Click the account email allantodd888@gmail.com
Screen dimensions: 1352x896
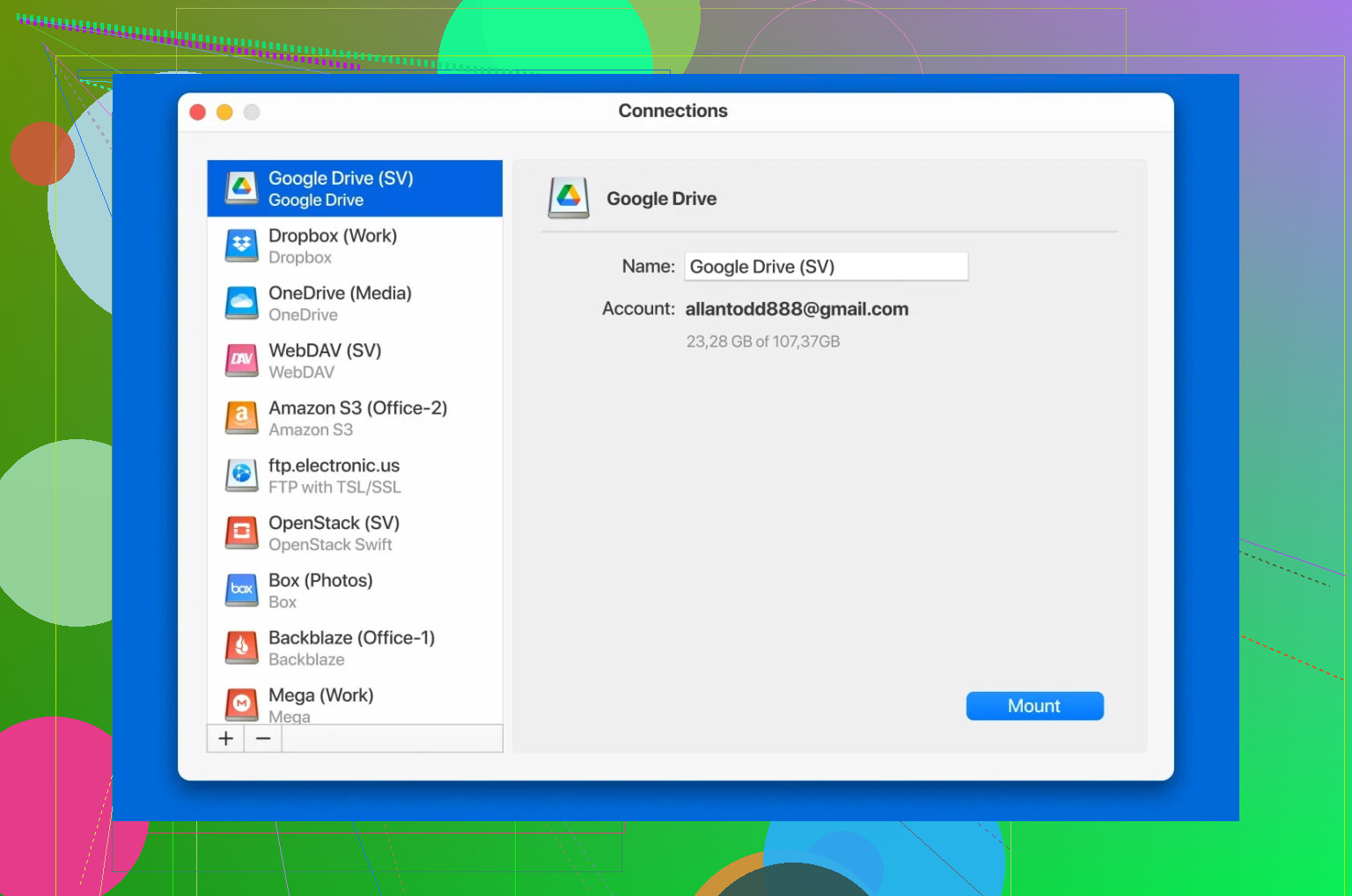click(x=797, y=309)
